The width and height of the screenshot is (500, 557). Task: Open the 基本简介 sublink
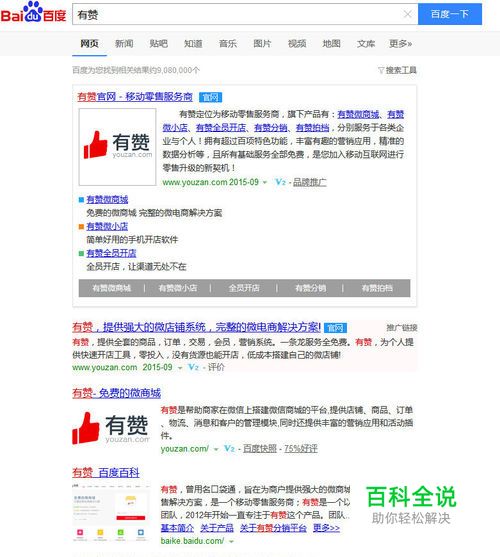pos(177,528)
